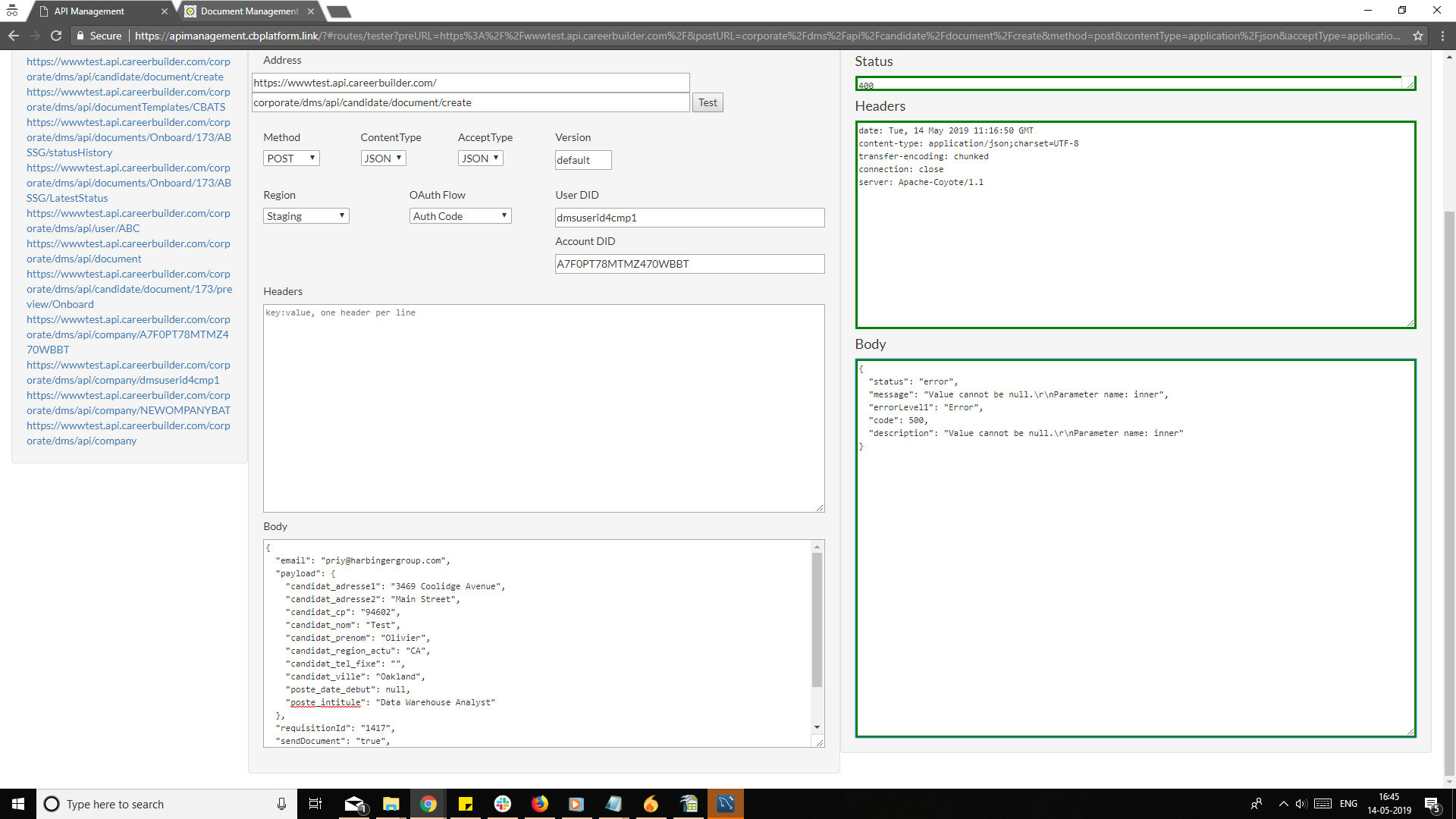Click the request Headers textarea resize grip

click(x=820, y=507)
